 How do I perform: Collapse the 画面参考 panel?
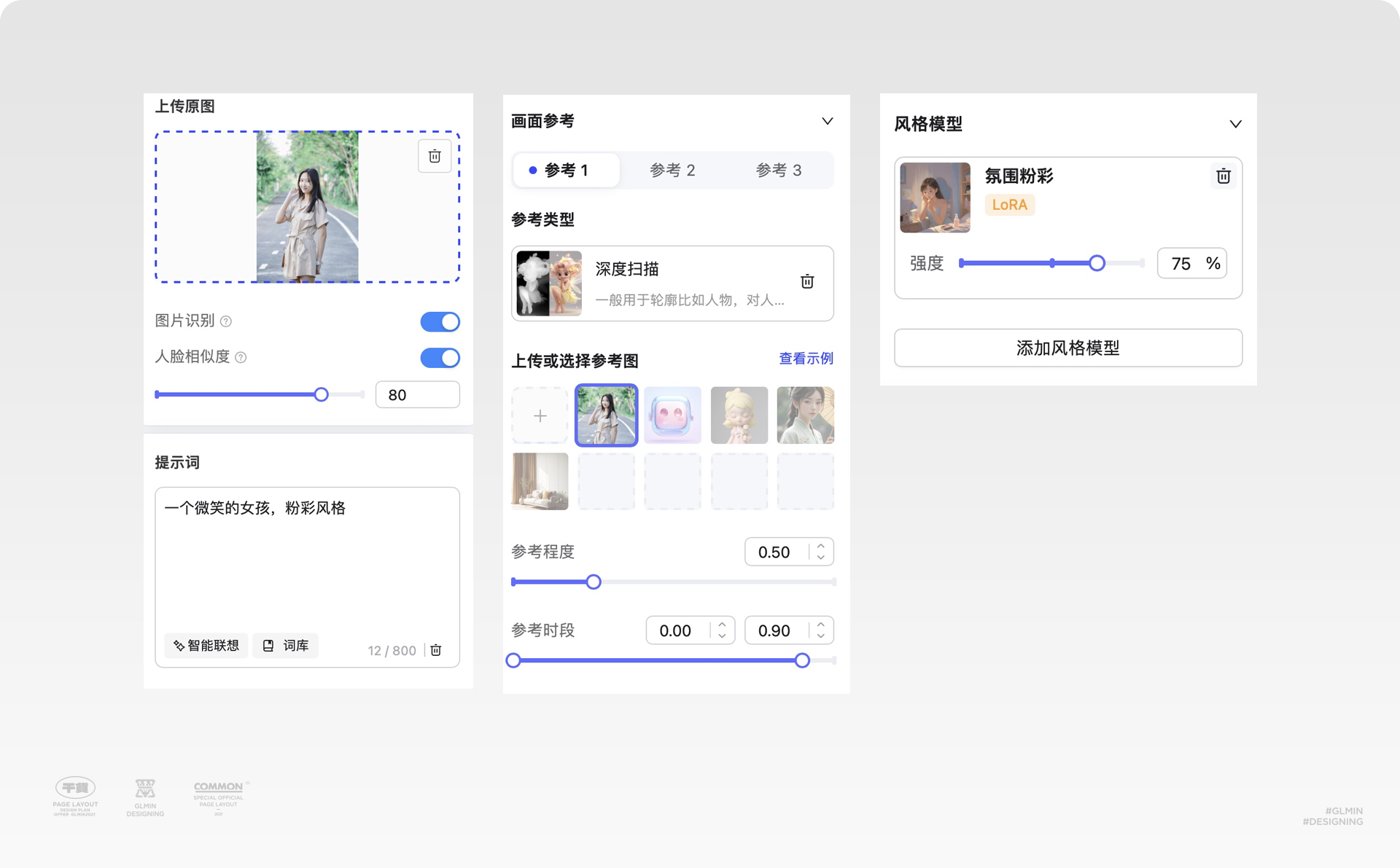click(827, 121)
